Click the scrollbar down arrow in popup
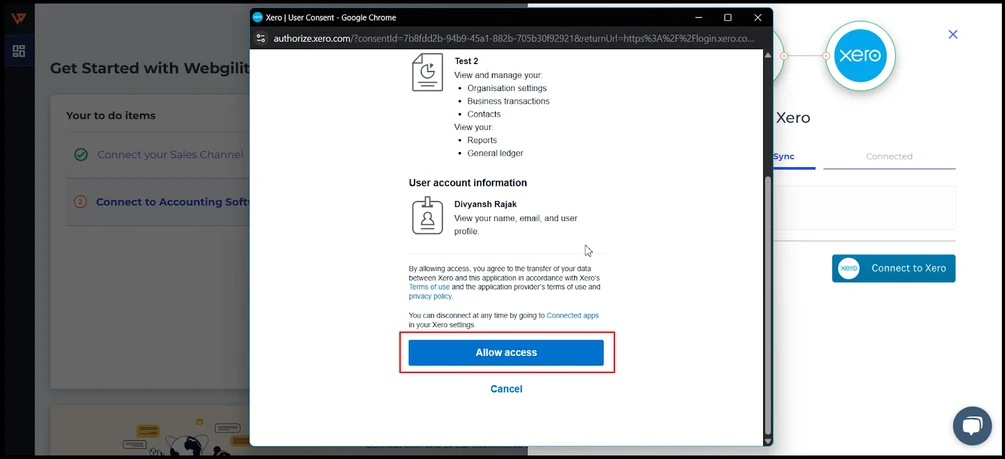This screenshot has width=1005, height=459. [x=767, y=441]
